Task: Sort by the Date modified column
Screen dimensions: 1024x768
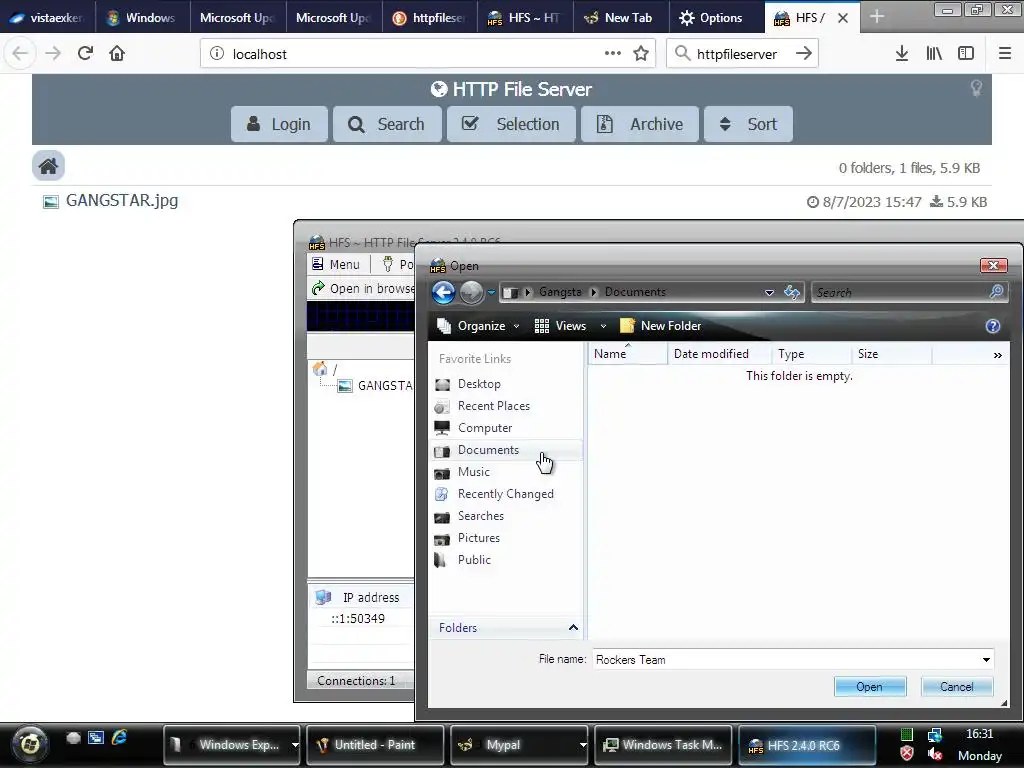Action: [x=719, y=354]
